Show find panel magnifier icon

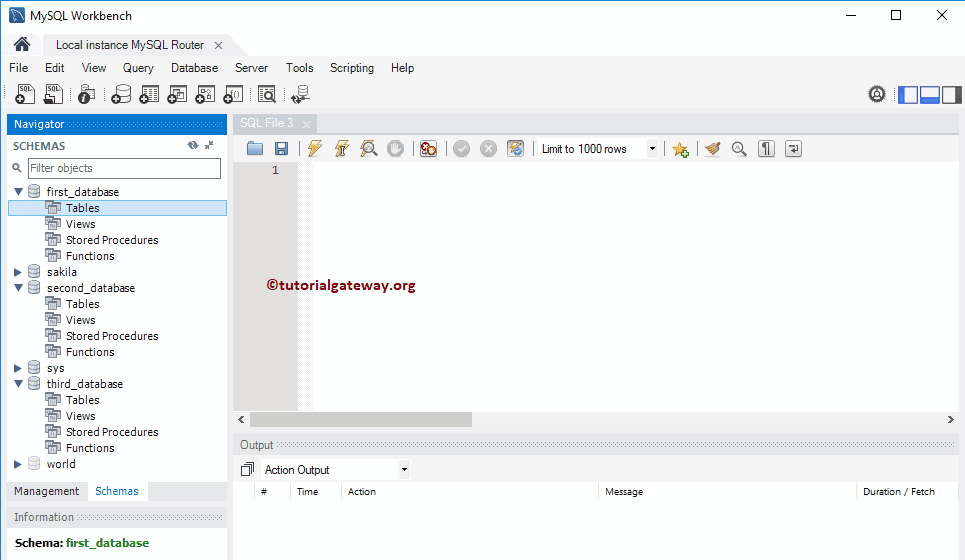click(x=739, y=148)
